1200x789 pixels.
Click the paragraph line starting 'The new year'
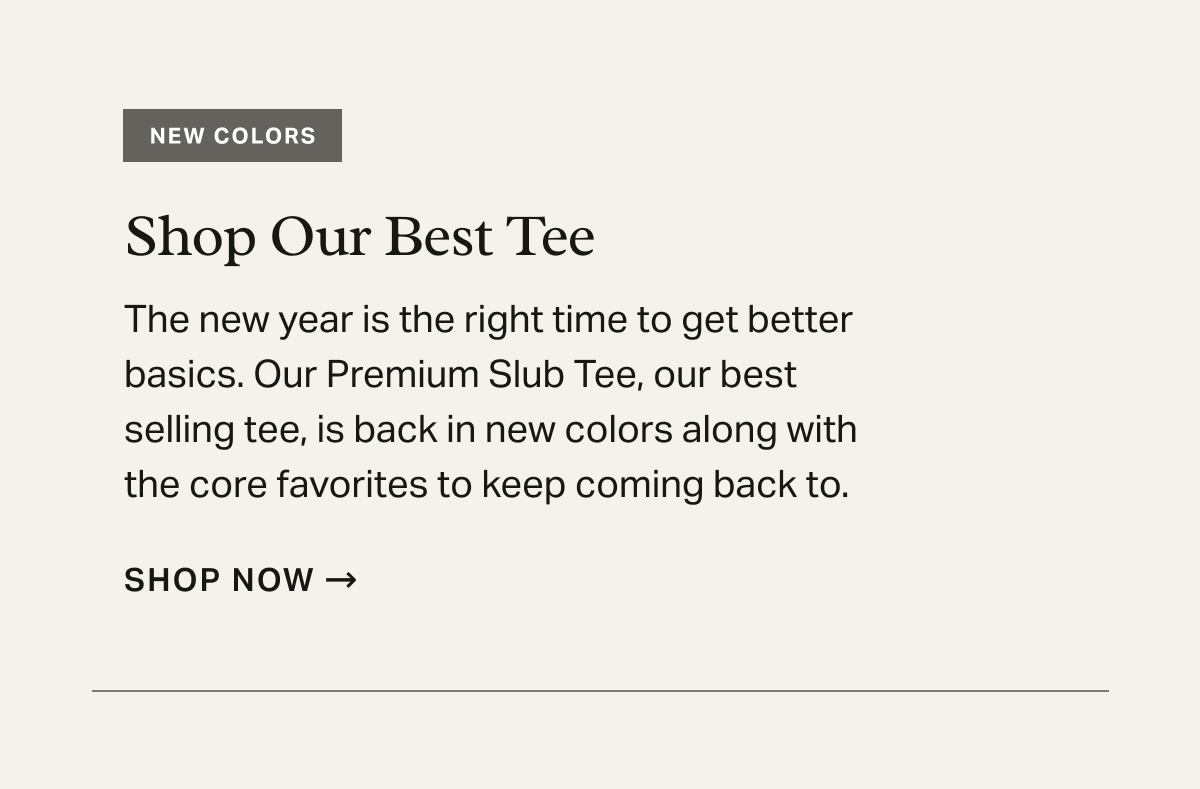coord(488,320)
